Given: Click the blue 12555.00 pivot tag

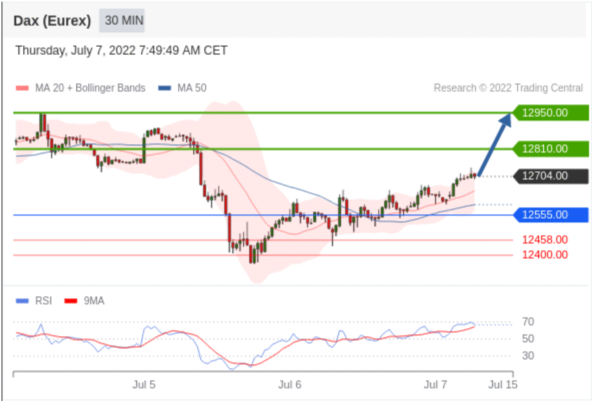Looking at the screenshot, I should [x=551, y=215].
